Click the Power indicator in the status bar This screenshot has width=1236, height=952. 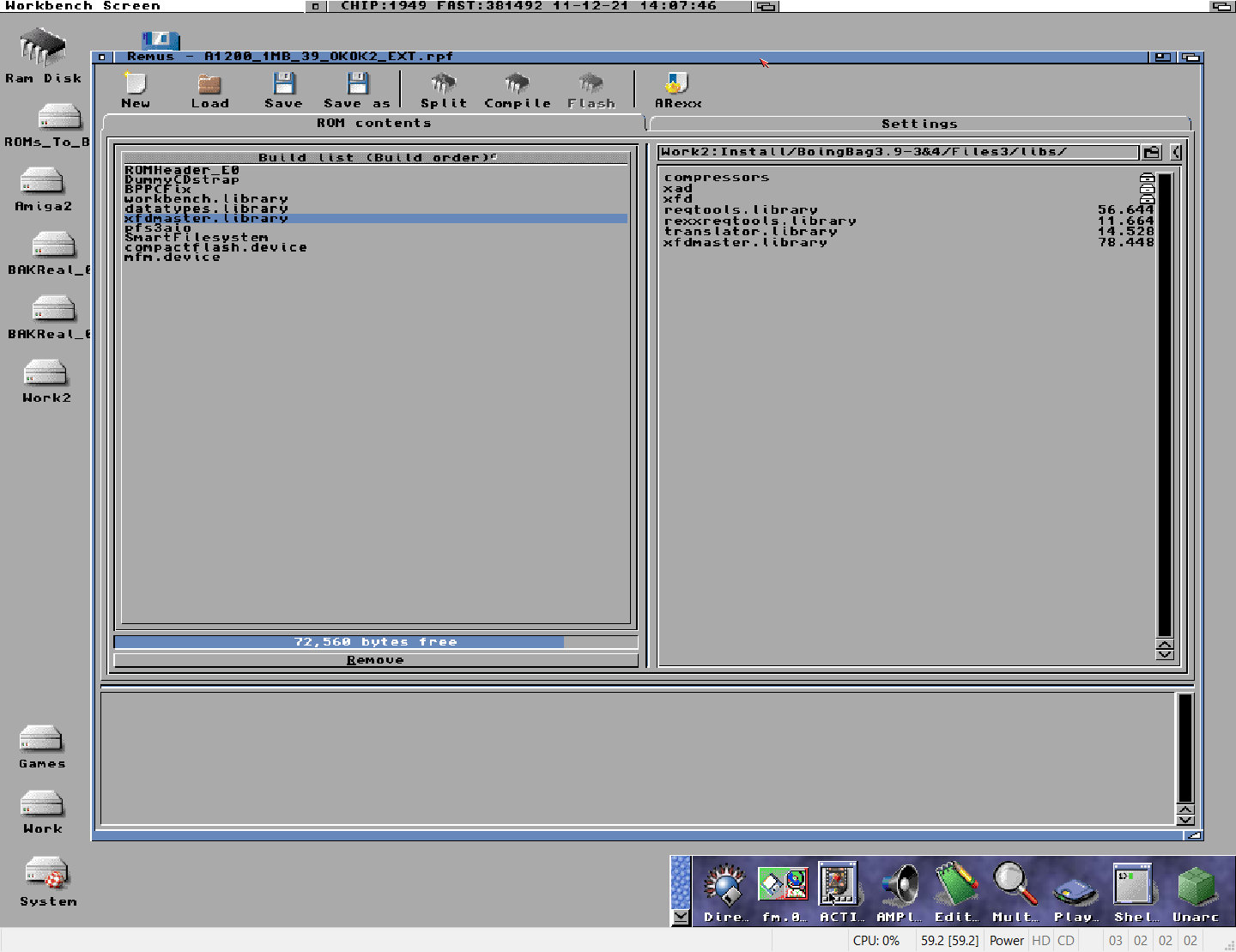(1007, 941)
